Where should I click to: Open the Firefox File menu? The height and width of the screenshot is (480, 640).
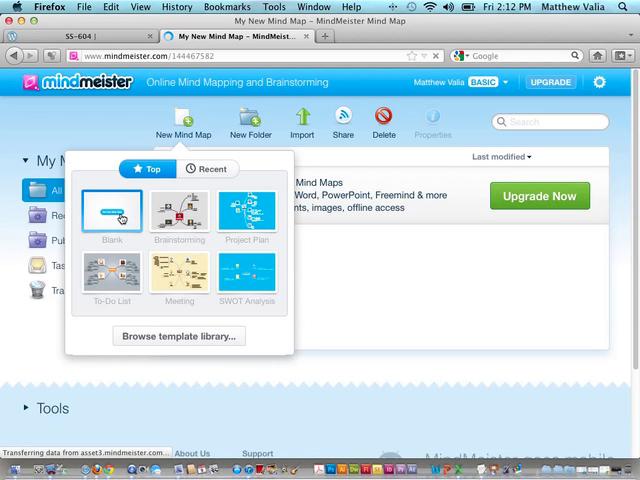click(84, 7)
